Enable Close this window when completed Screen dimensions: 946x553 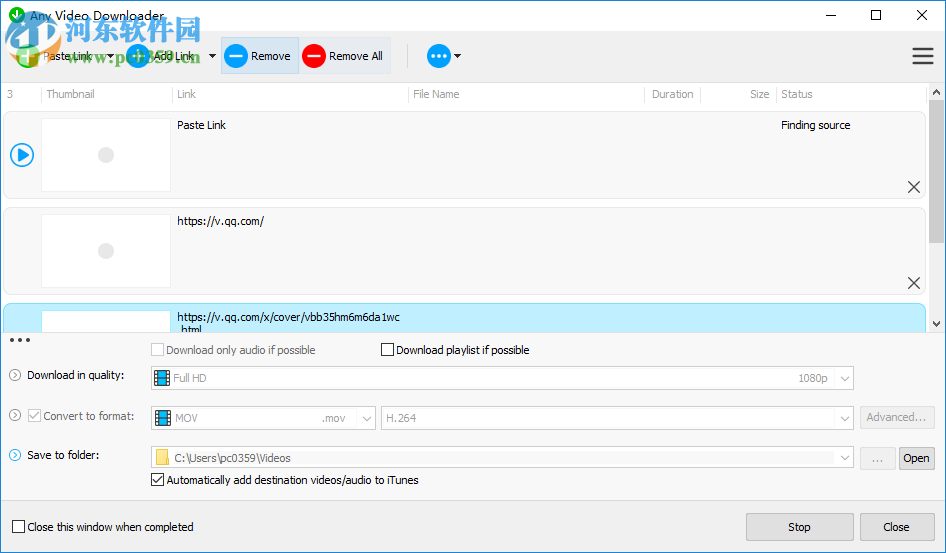point(19,527)
